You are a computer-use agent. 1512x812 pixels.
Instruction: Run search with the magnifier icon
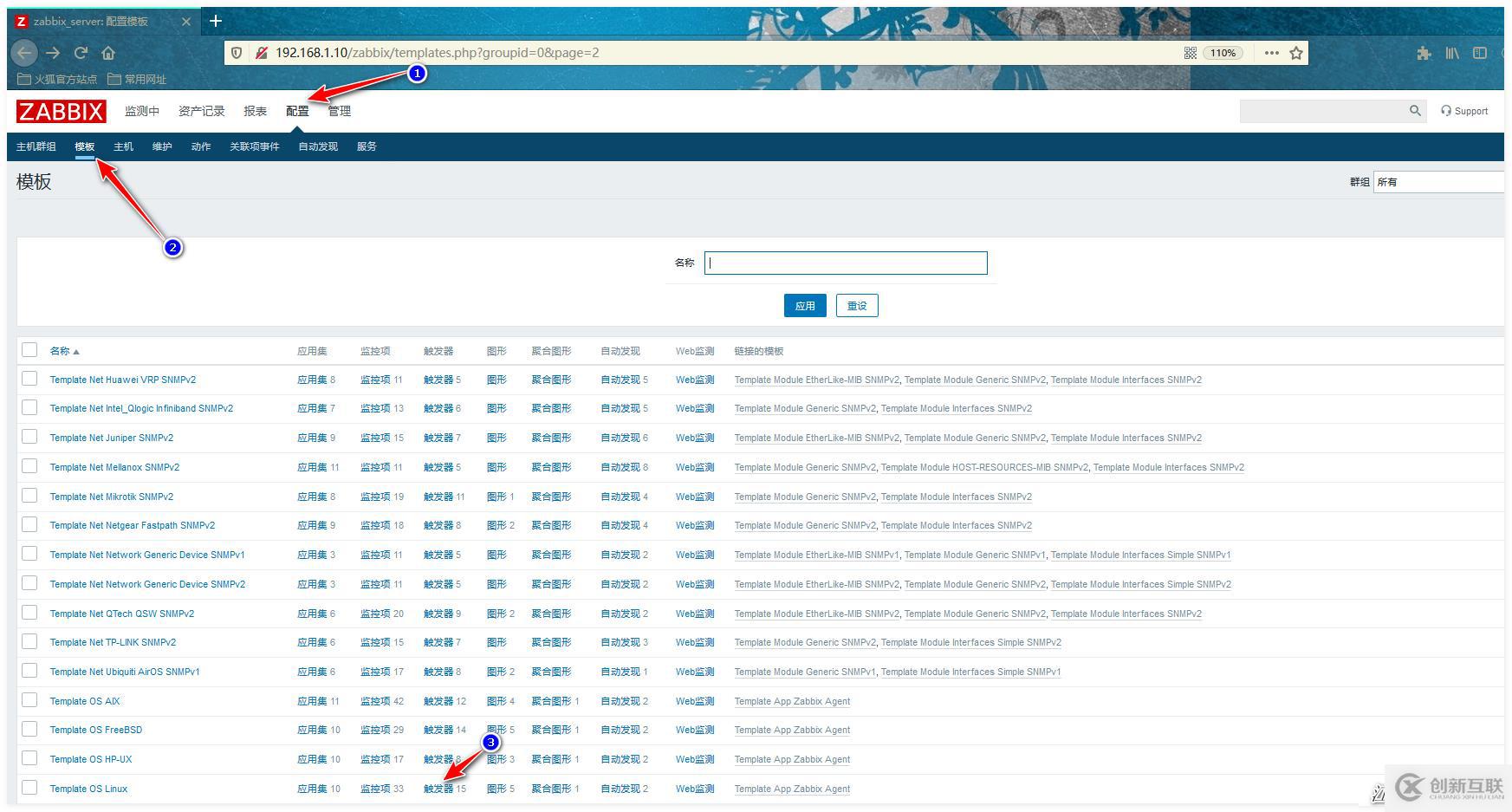(1415, 111)
